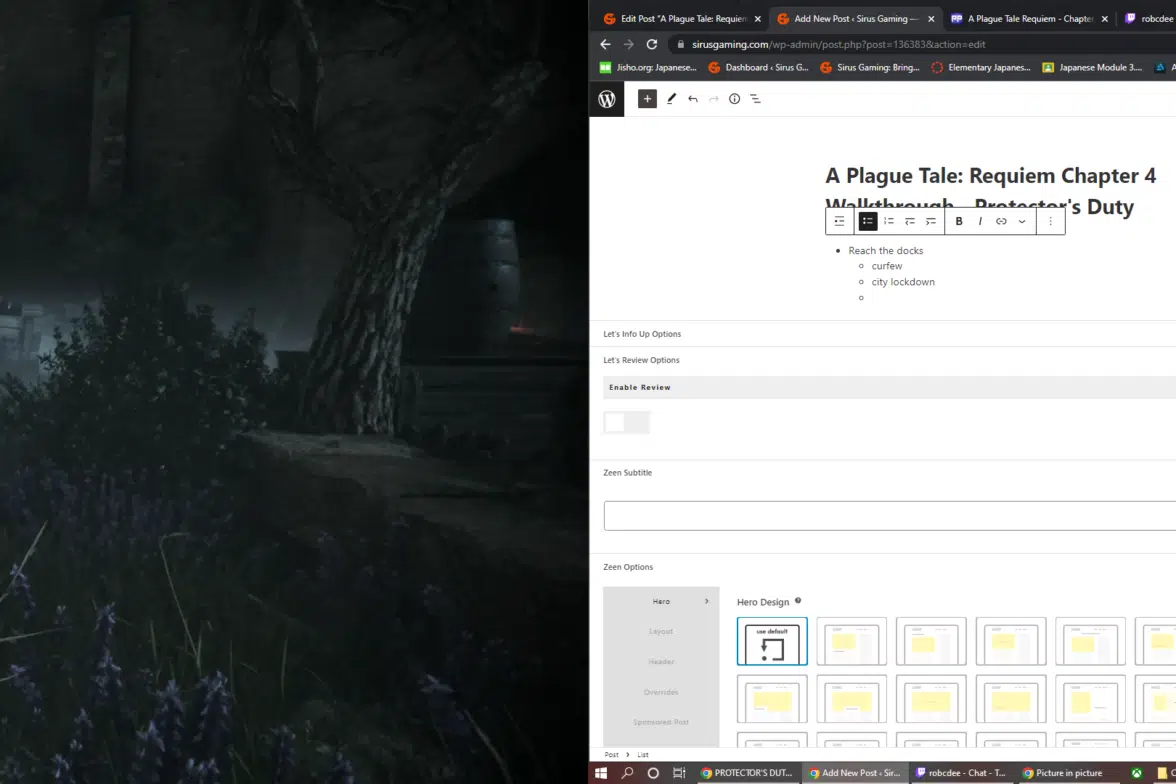
Task: Click the browser address bar URL
Action: [838, 44]
